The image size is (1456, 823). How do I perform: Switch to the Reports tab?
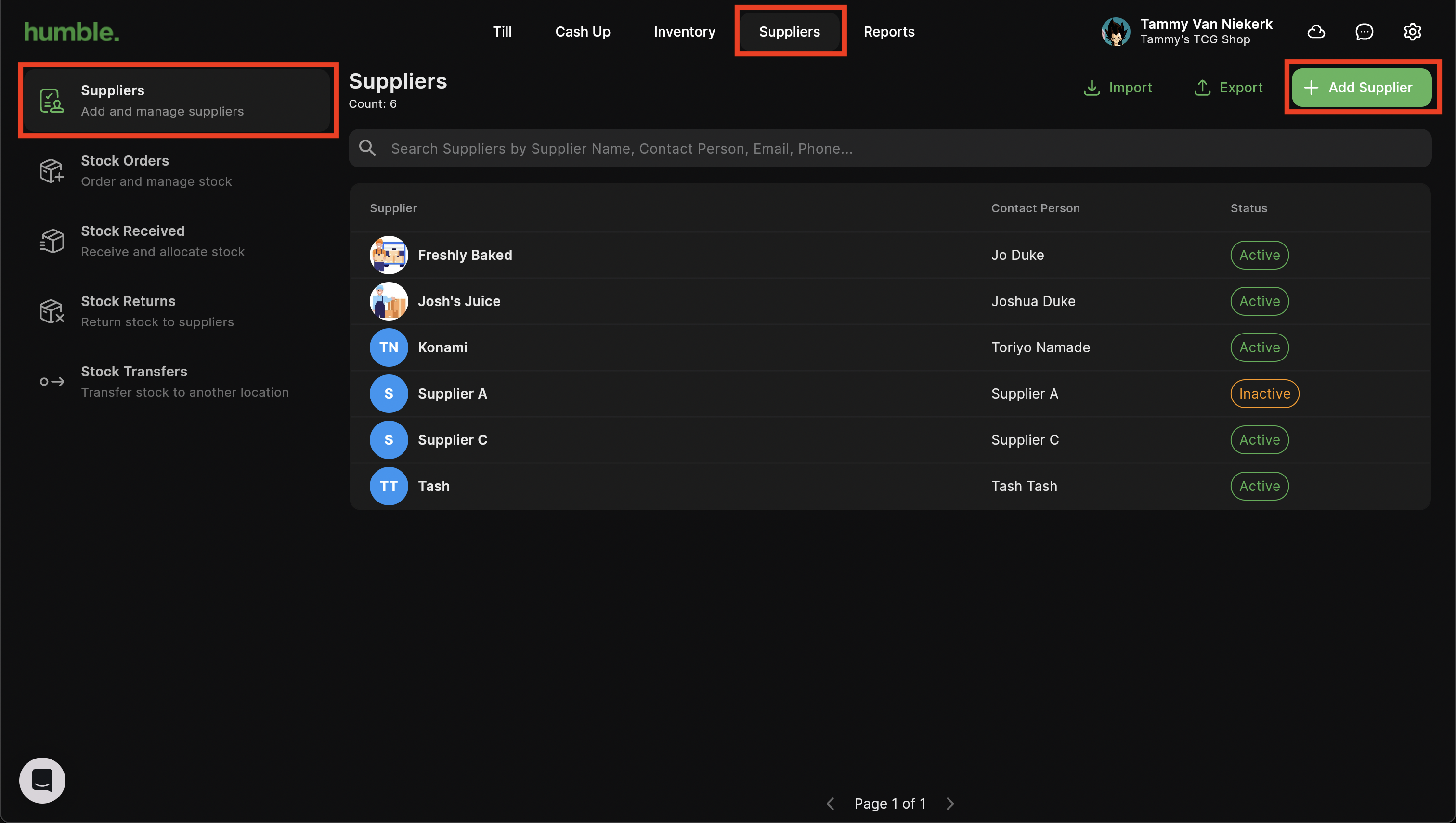pos(889,32)
